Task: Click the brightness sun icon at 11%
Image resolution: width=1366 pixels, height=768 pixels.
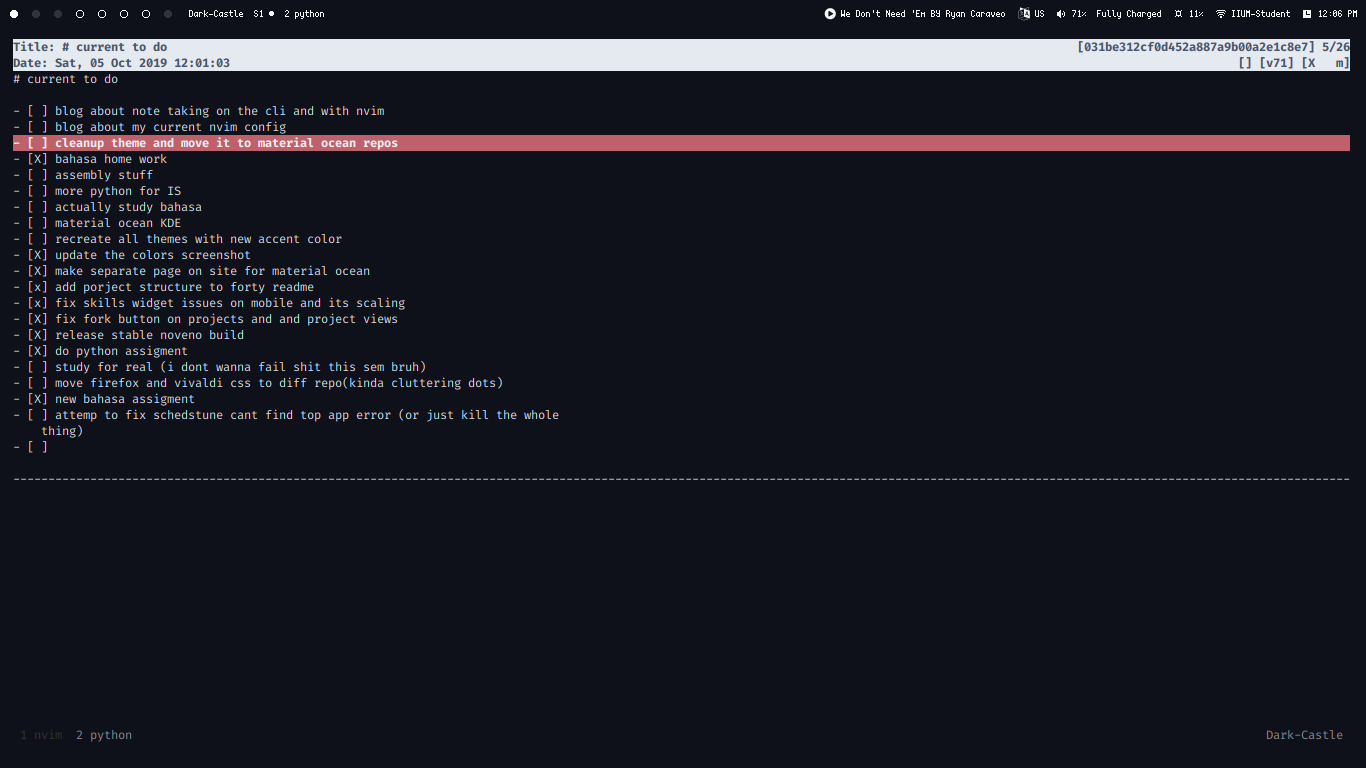Action: click(1179, 14)
